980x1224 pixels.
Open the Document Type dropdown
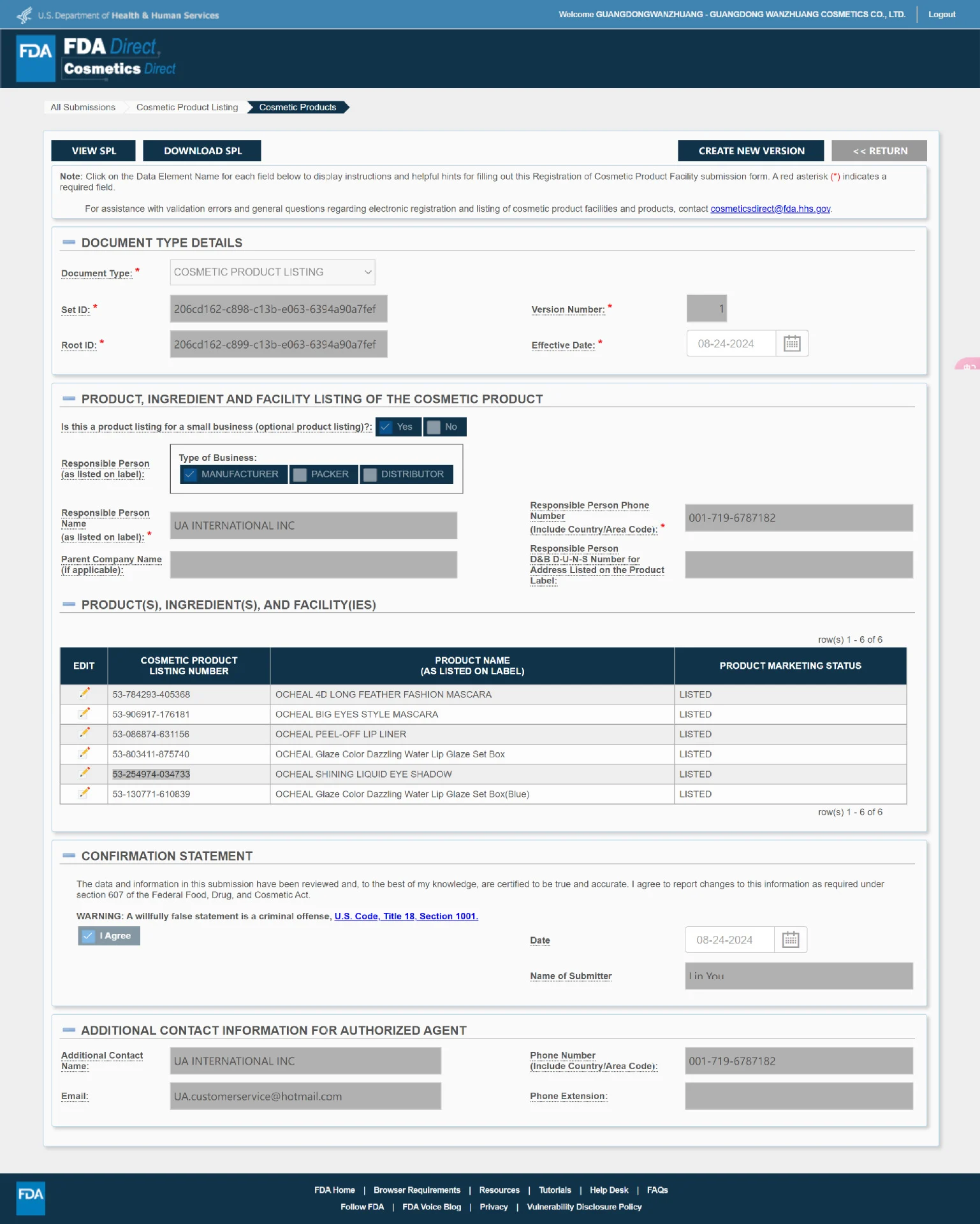pyautogui.click(x=272, y=272)
